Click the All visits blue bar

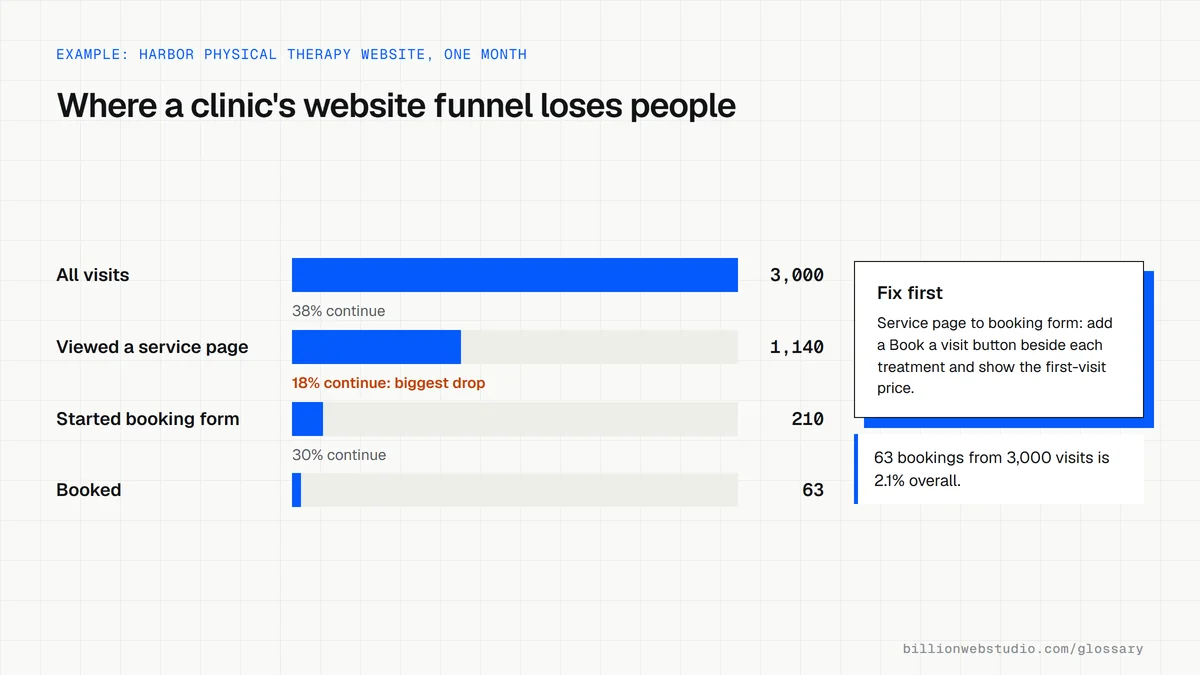(515, 275)
